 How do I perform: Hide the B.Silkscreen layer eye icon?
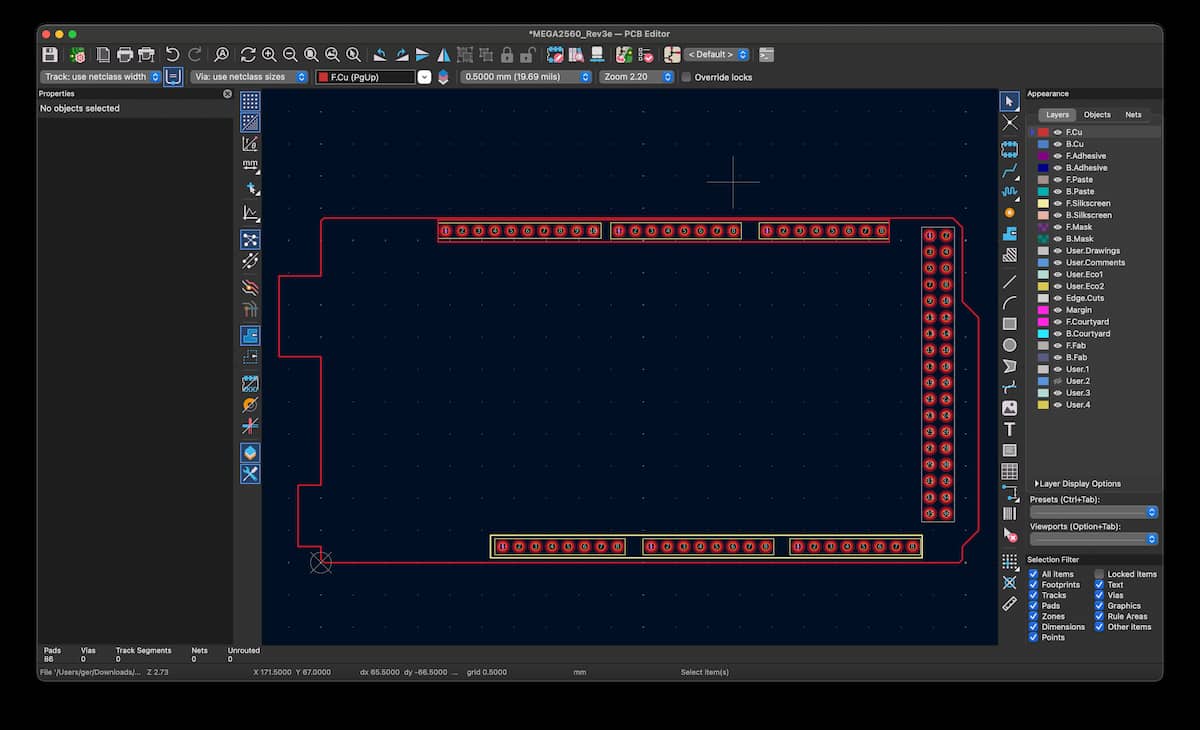(x=1057, y=215)
